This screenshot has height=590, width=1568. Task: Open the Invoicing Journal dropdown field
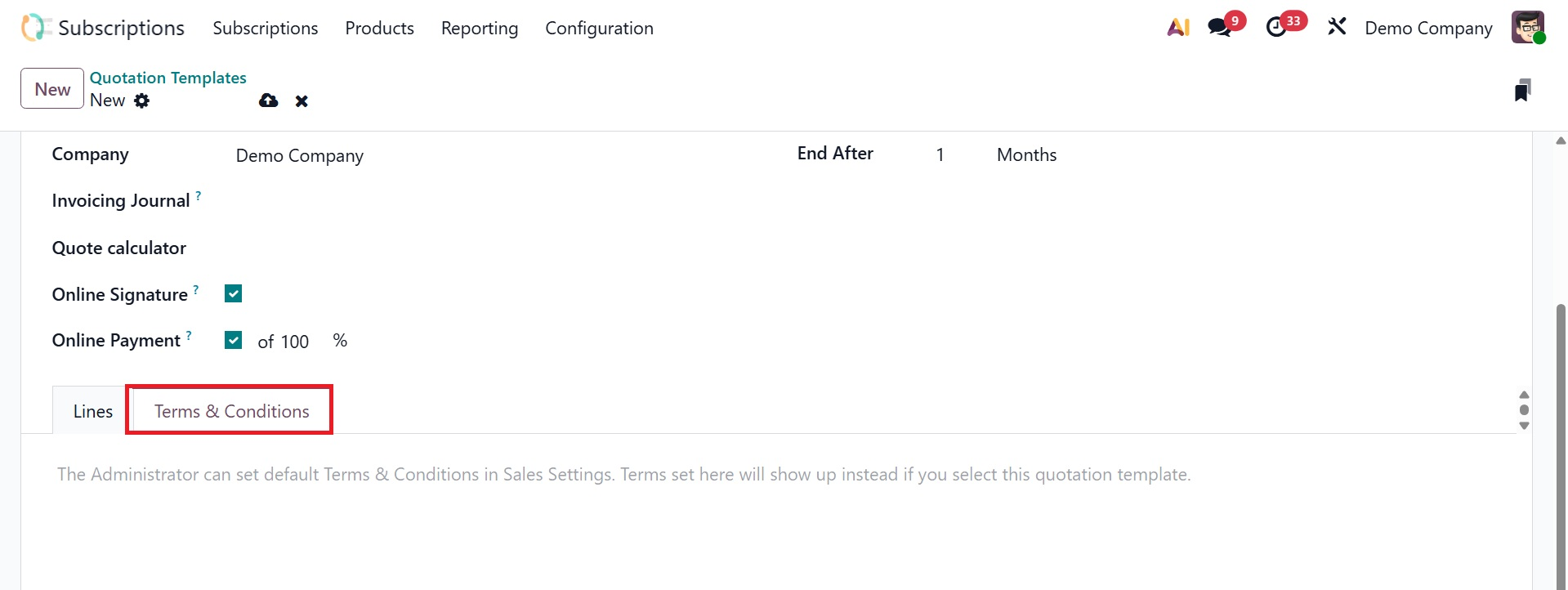coord(409,201)
